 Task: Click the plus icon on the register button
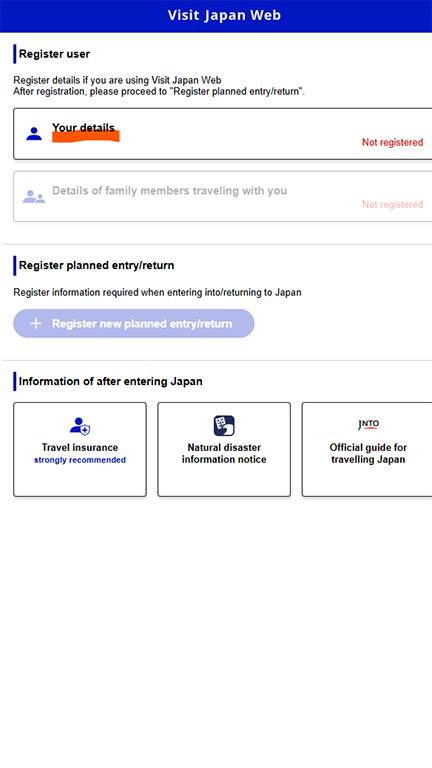coord(36,323)
